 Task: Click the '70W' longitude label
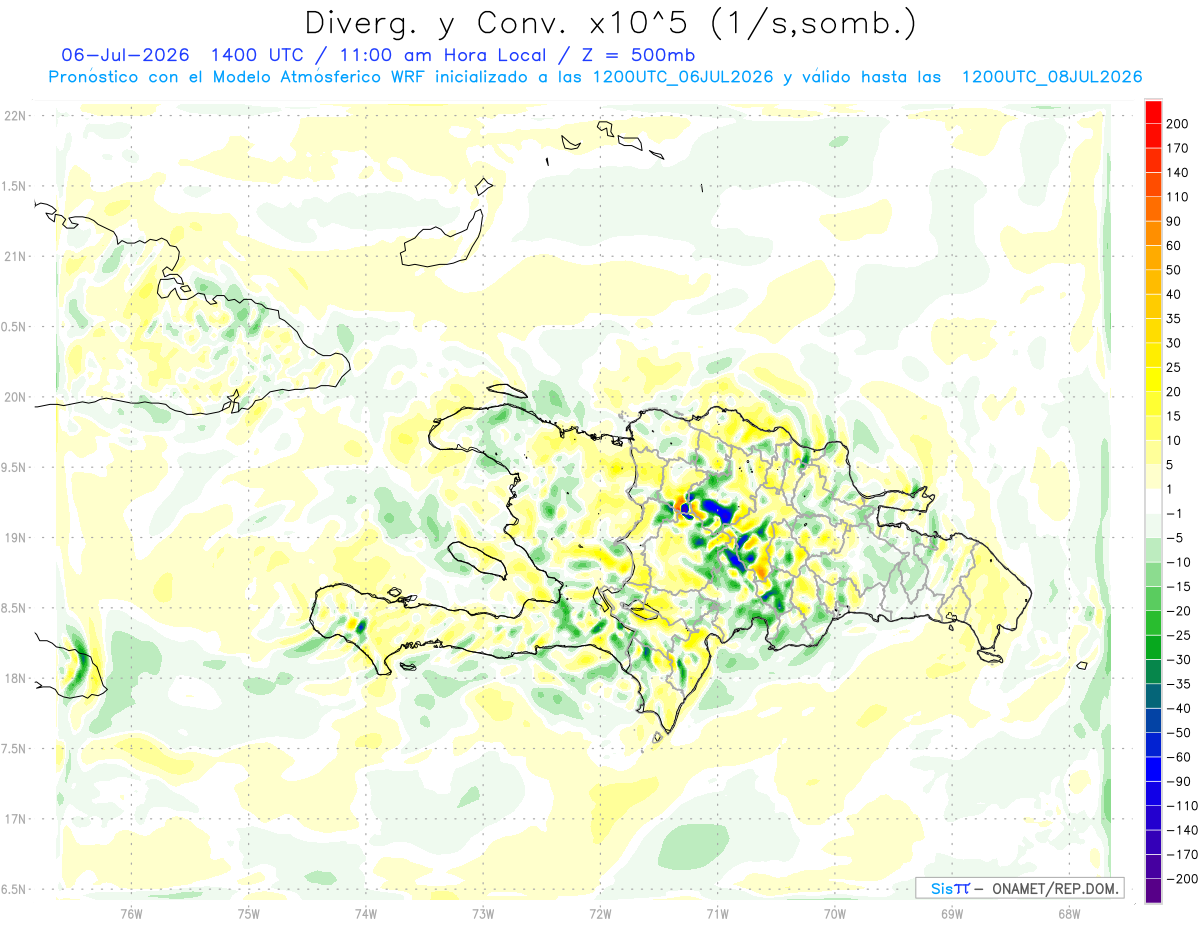click(x=834, y=913)
